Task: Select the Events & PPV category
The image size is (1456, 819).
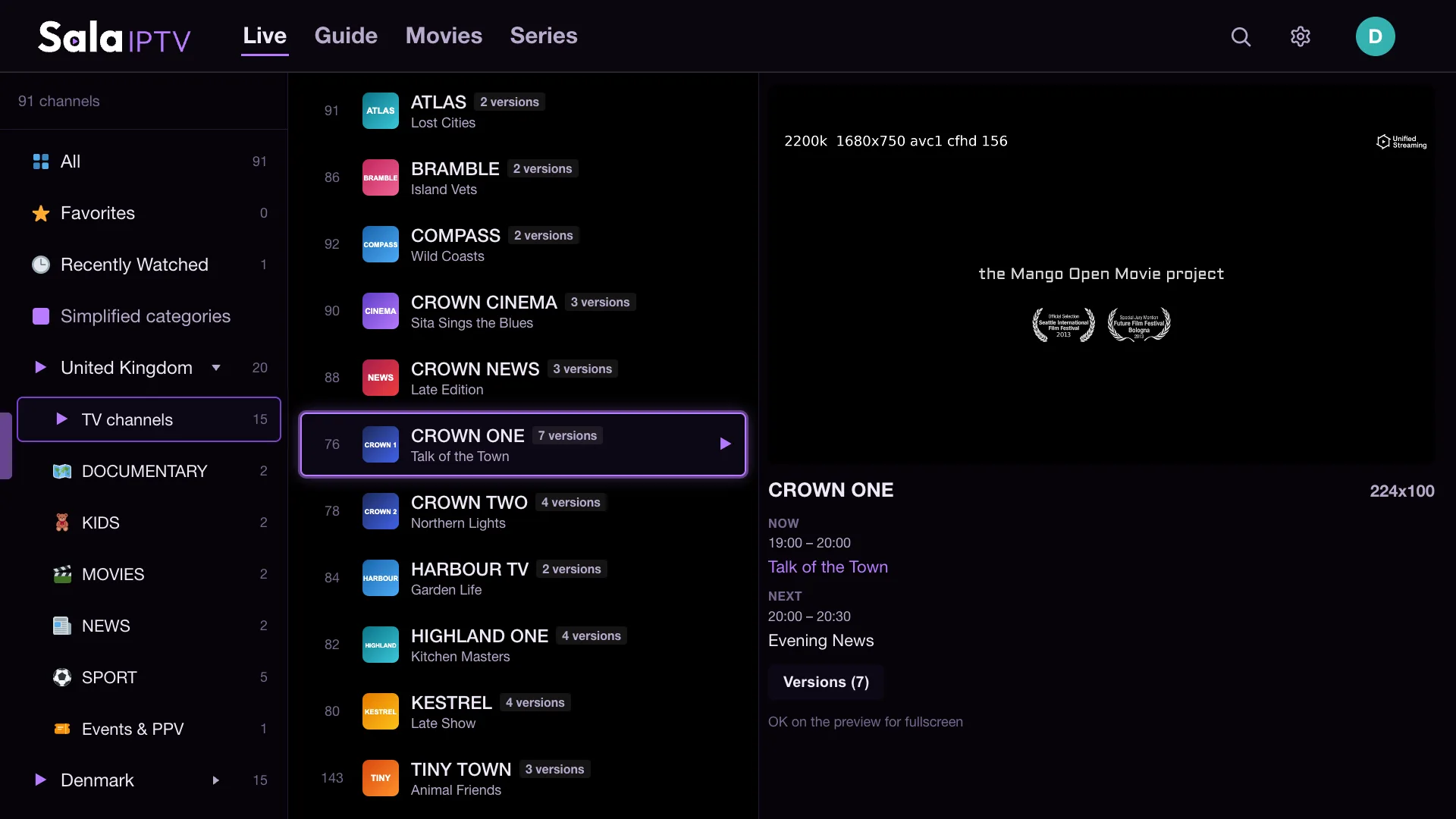Action: click(149, 729)
